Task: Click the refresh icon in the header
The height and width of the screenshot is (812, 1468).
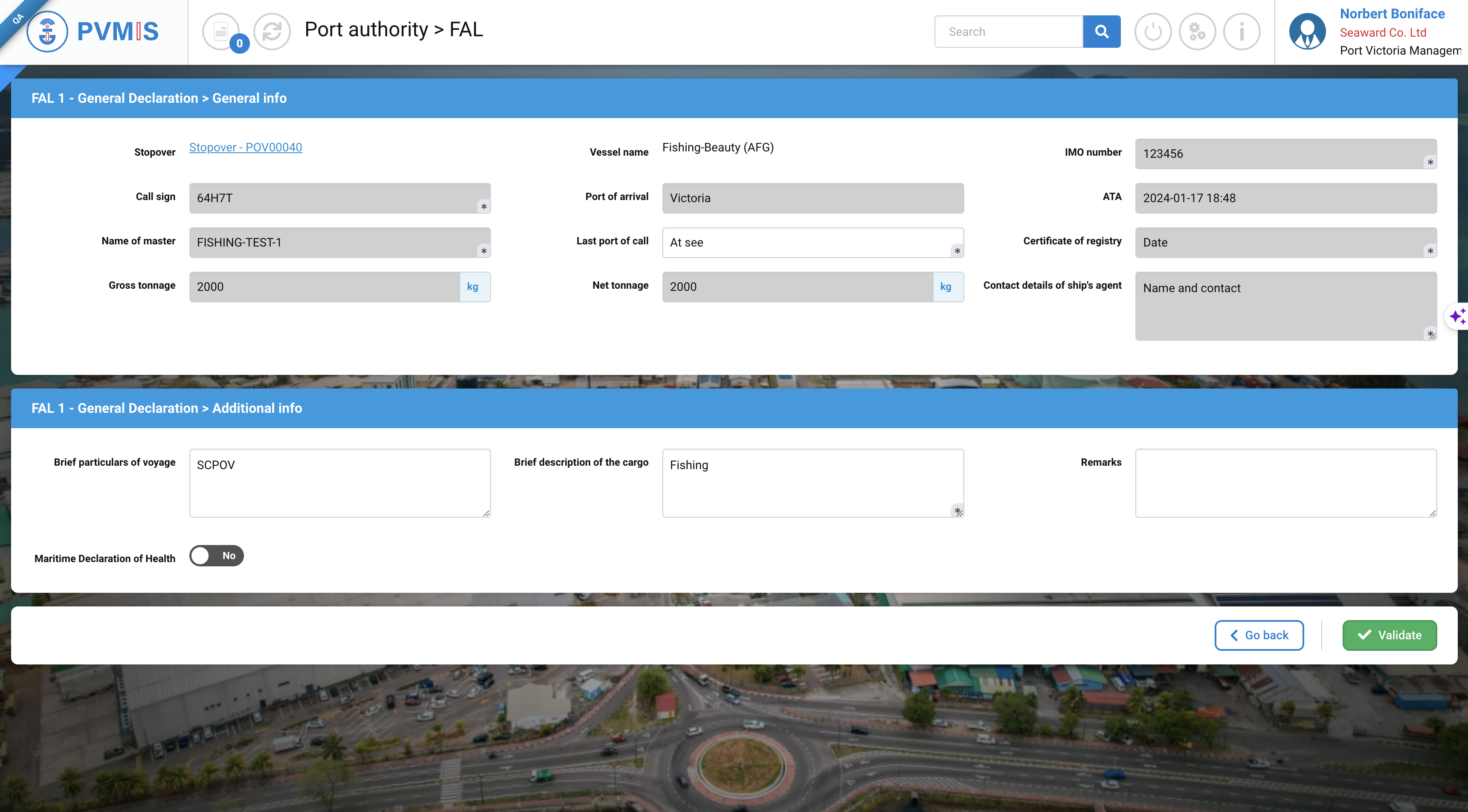Action: 272,31
